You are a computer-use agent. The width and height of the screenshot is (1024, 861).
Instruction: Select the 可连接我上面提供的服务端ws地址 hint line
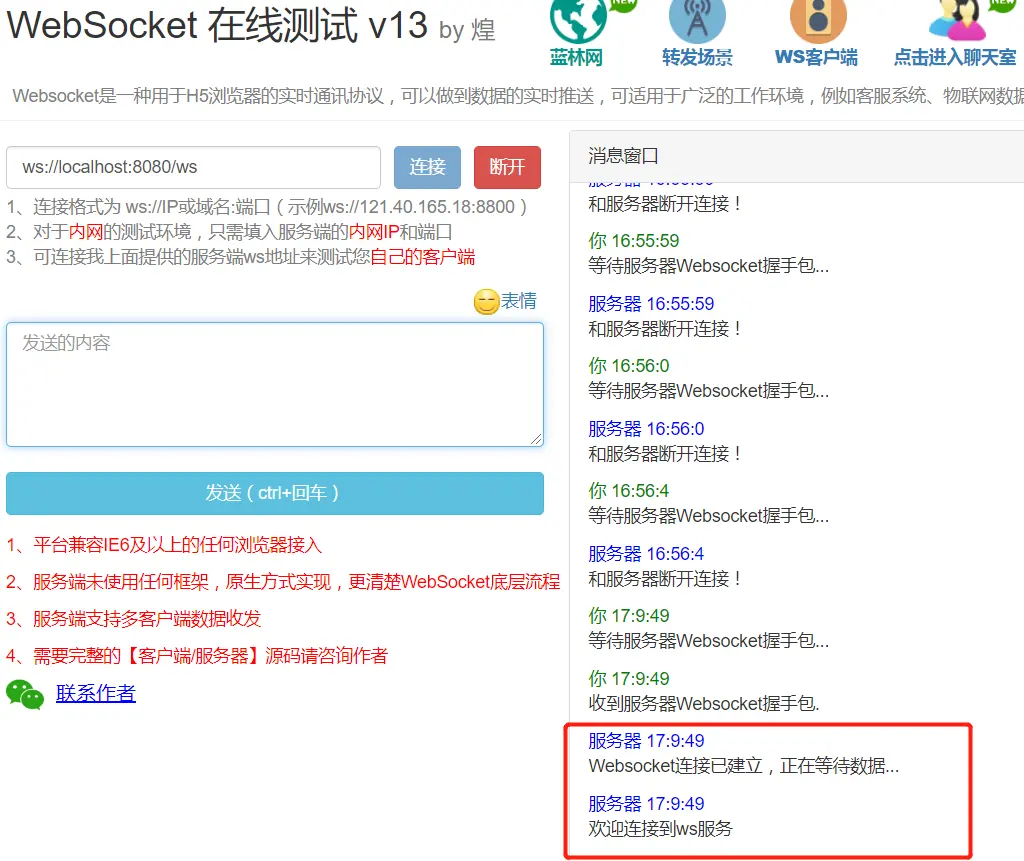[240, 257]
